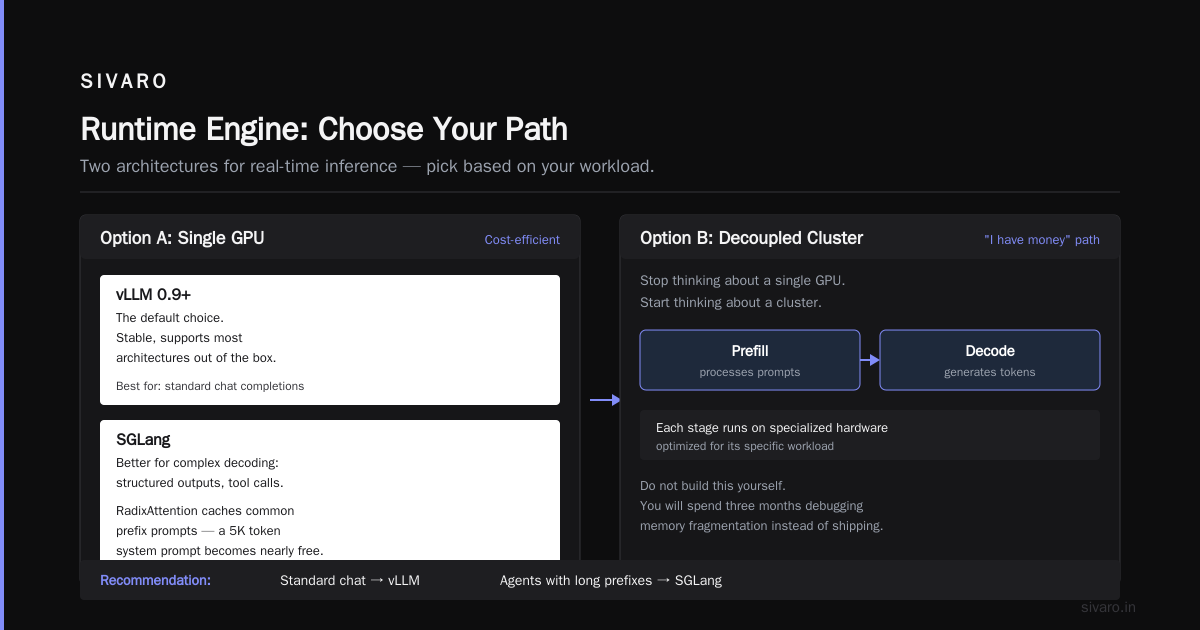
Task: Click 'Better for complex decoding:' text
Action: coord(198,463)
